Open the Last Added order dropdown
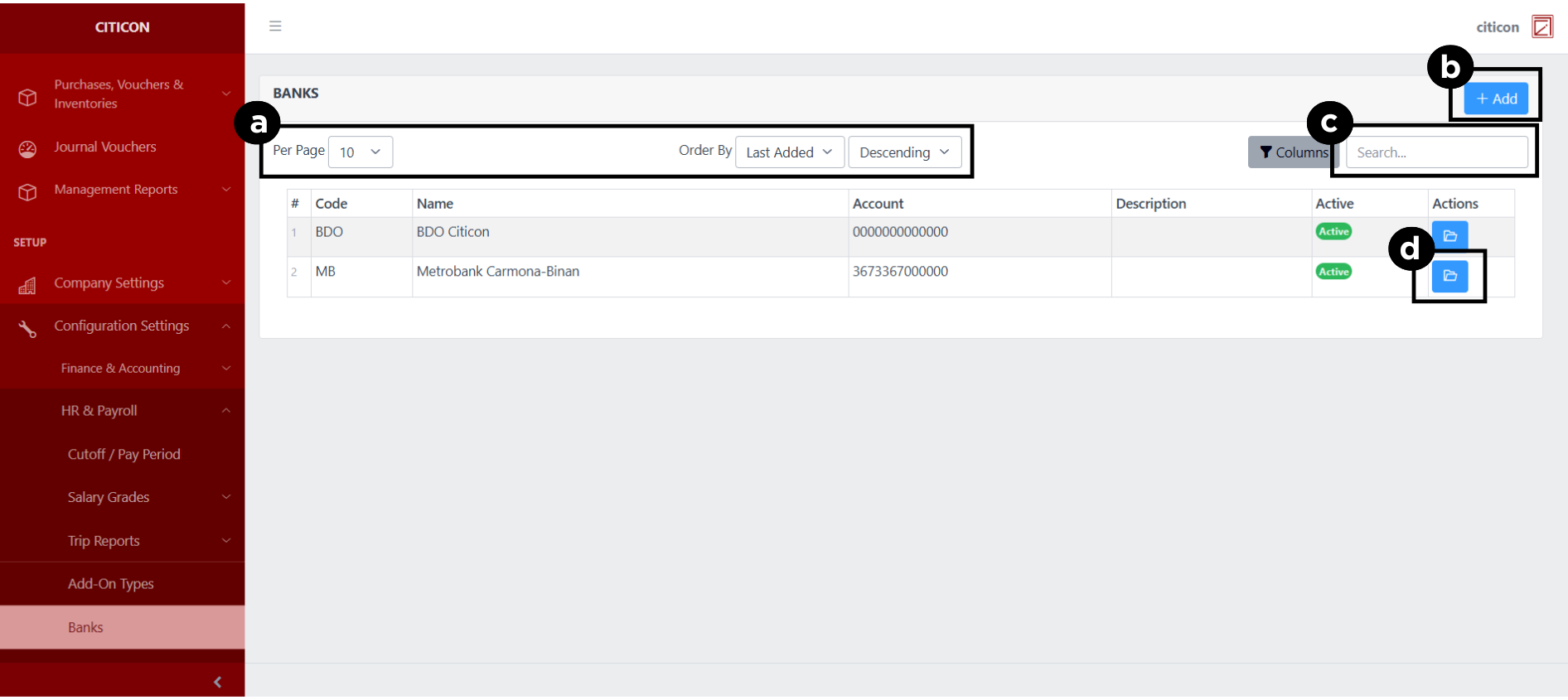The height and width of the screenshot is (700, 1568). click(789, 152)
